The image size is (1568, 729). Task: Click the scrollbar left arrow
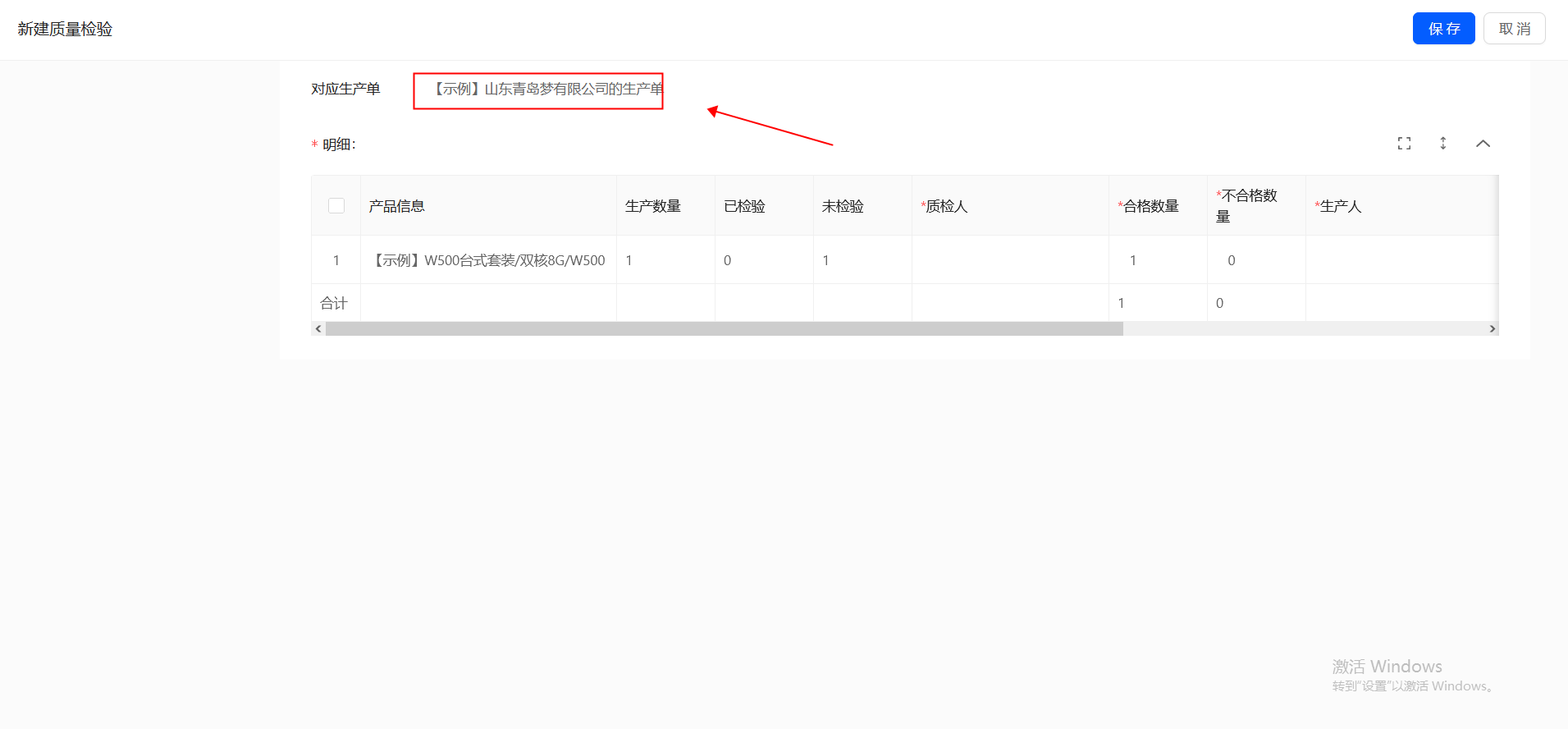pos(318,328)
